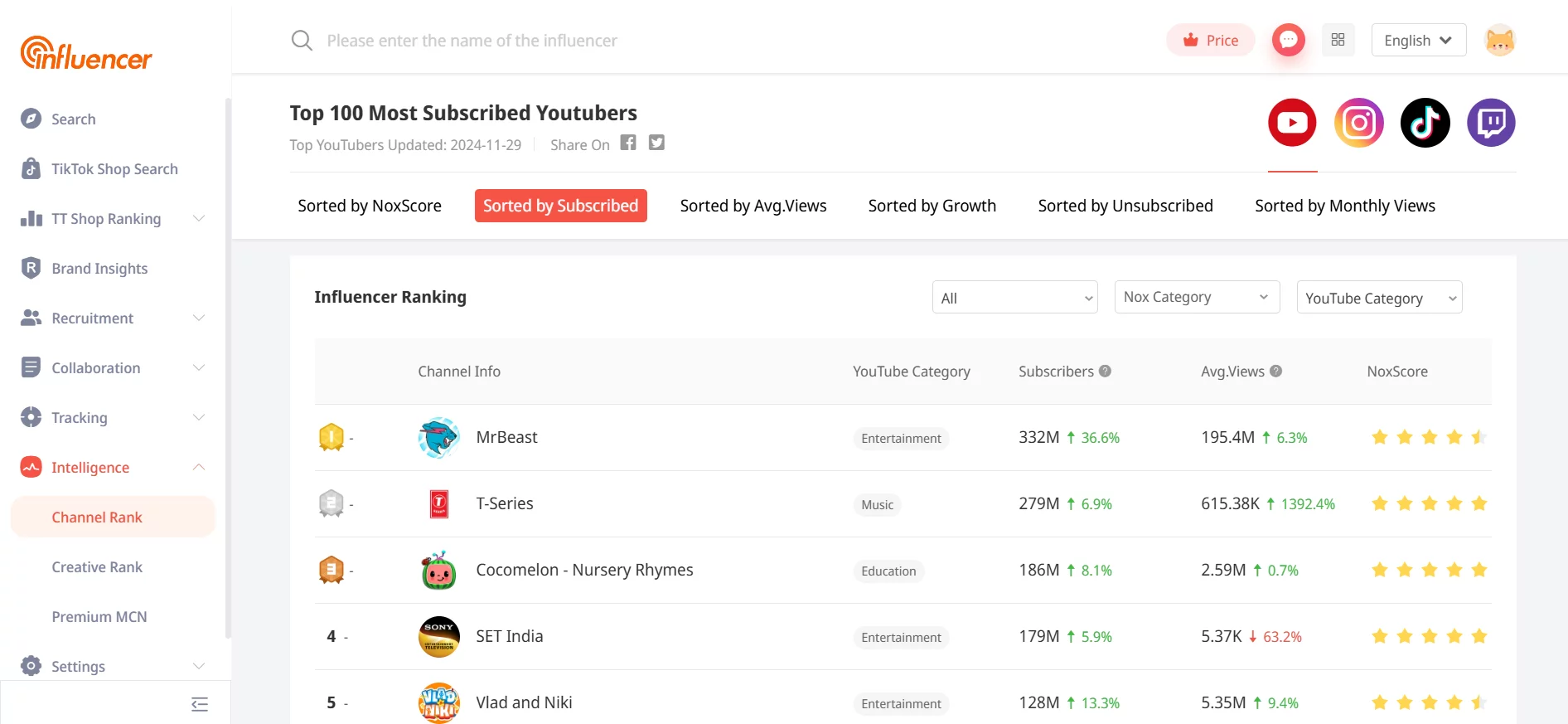Select the TikTok platform icon
The height and width of the screenshot is (724, 1568).
pos(1425,123)
